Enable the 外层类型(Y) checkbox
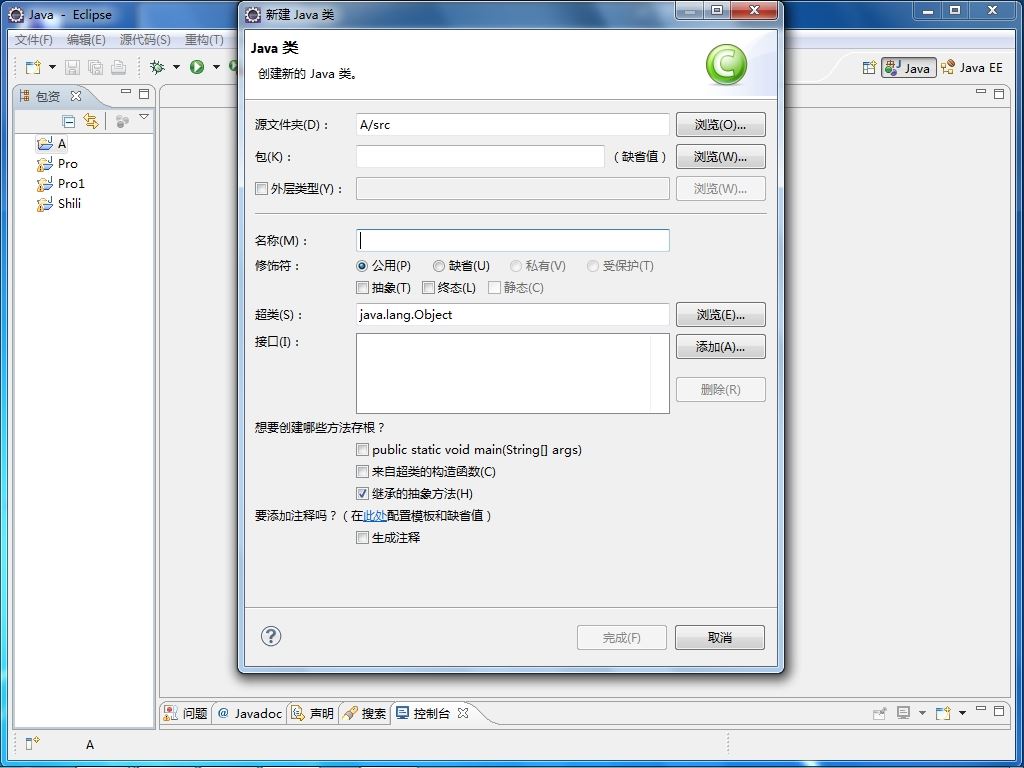This screenshot has width=1024, height=768. [x=261, y=189]
